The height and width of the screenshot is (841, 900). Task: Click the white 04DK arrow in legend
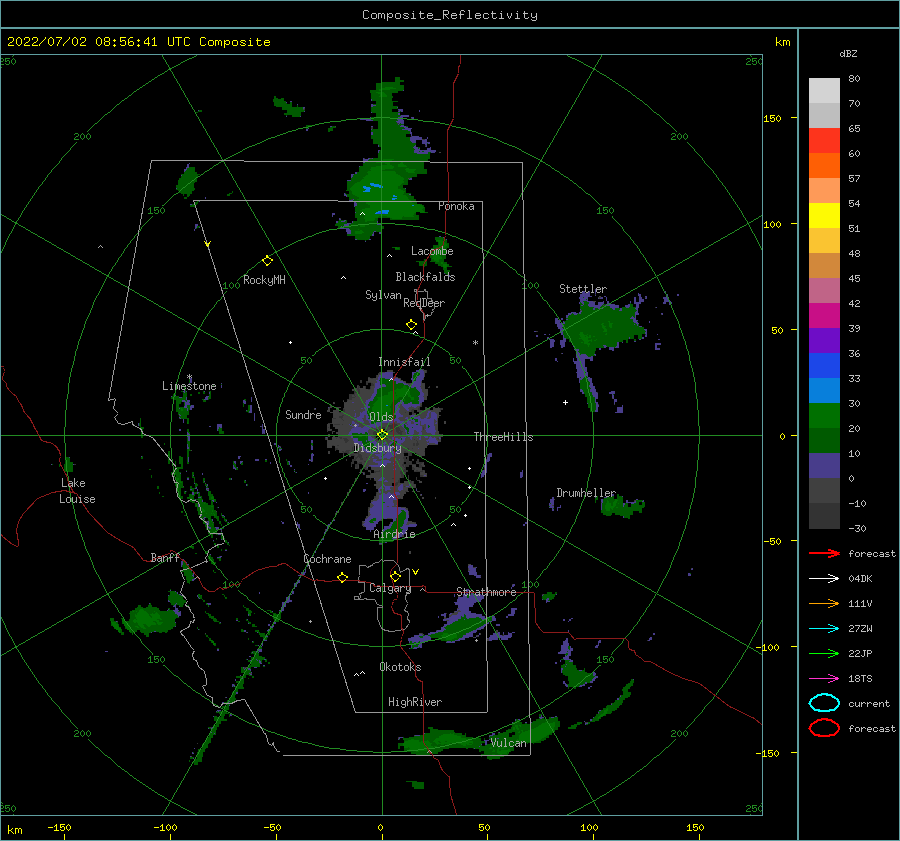pyautogui.click(x=824, y=579)
